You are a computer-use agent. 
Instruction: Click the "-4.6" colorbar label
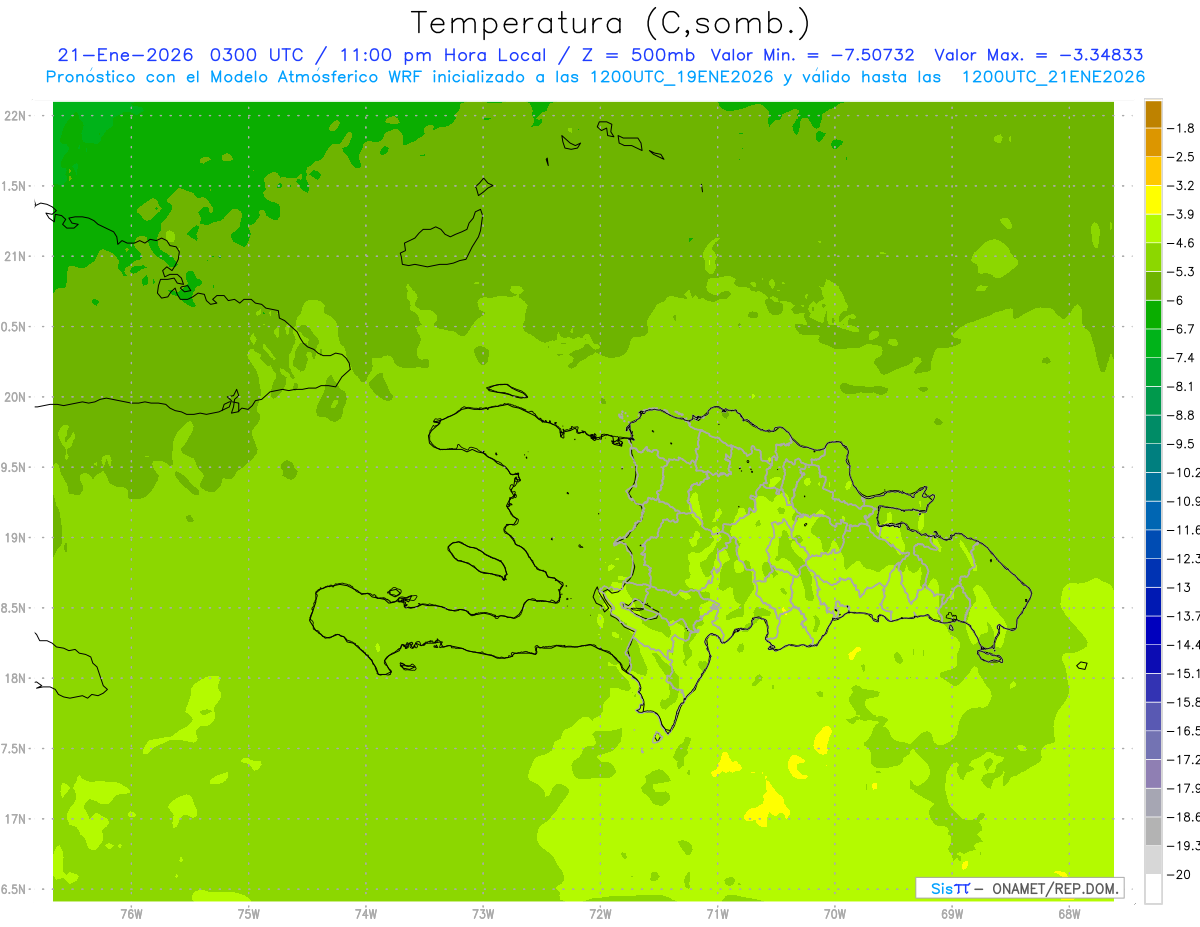(1182, 243)
